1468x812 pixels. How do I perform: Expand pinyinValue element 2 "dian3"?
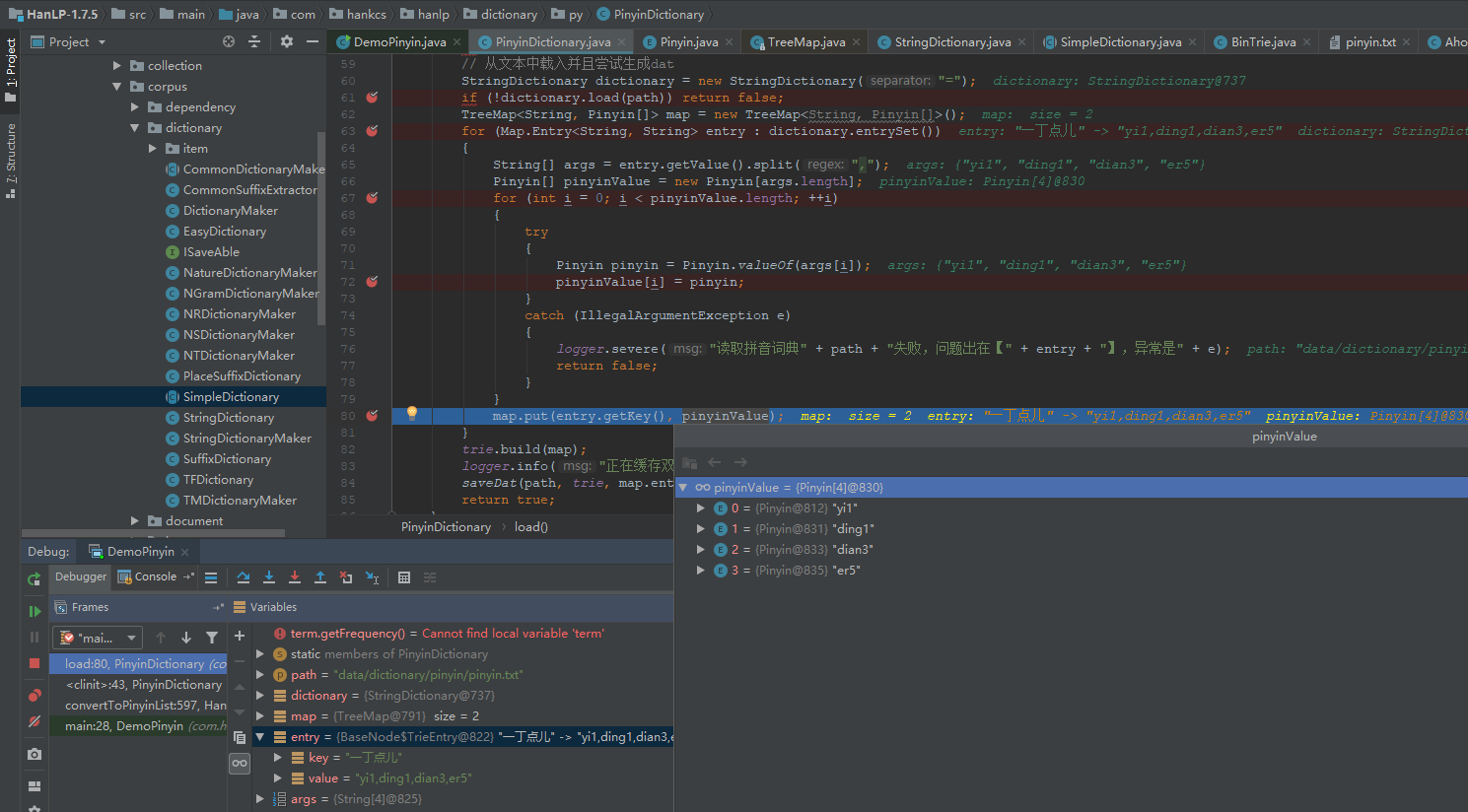pos(701,550)
